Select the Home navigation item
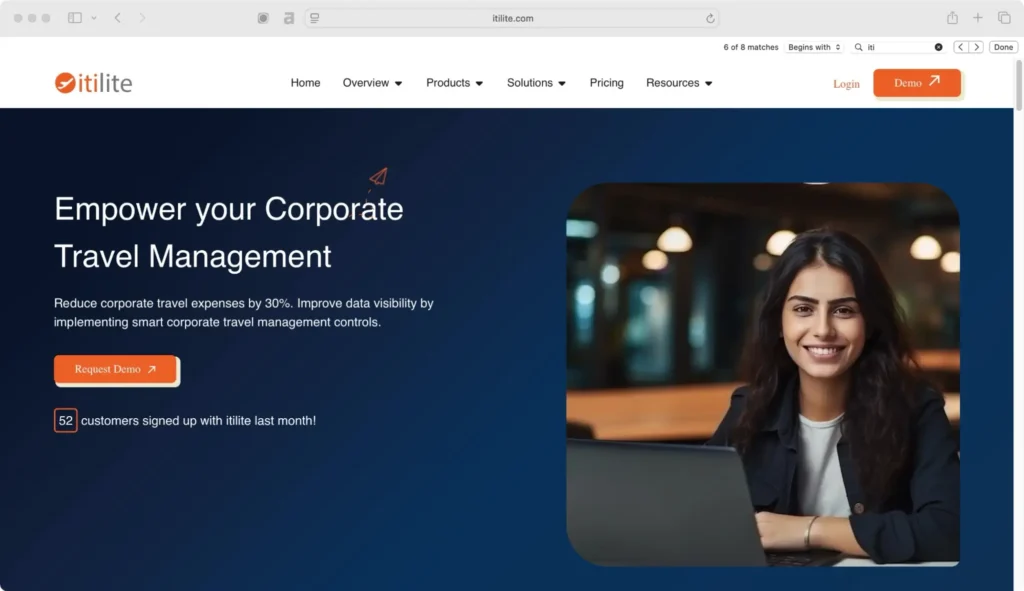Viewport: 1024px width, 591px height. 305,83
